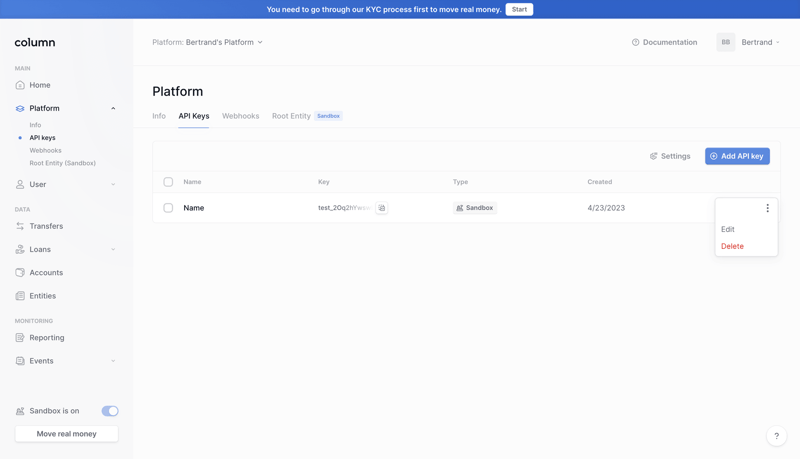The image size is (800, 459).
Task: Turn off the Sandbox toggle
Action: pos(110,411)
